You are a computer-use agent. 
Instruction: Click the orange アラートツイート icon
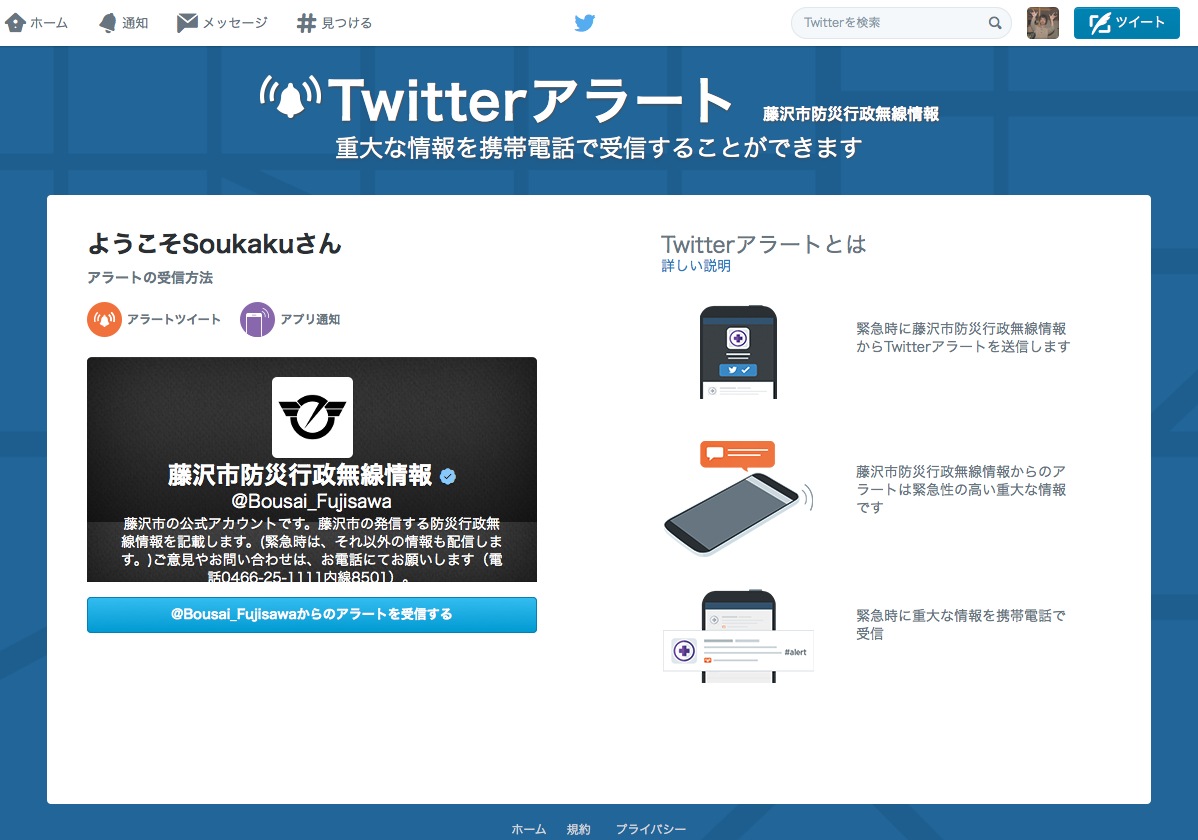pyautogui.click(x=105, y=319)
